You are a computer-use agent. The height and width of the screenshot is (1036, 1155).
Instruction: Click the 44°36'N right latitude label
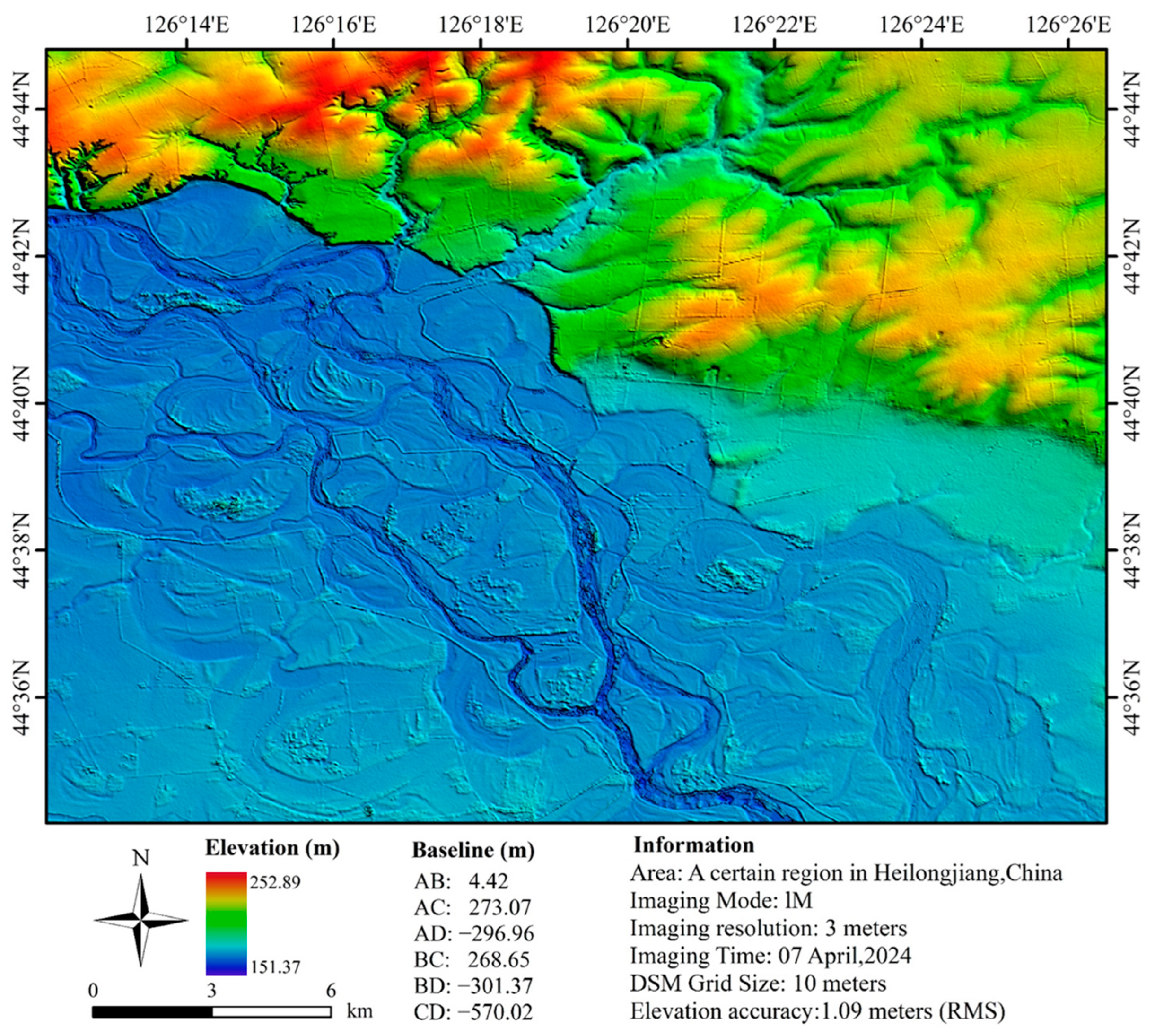click(x=1132, y=698)
